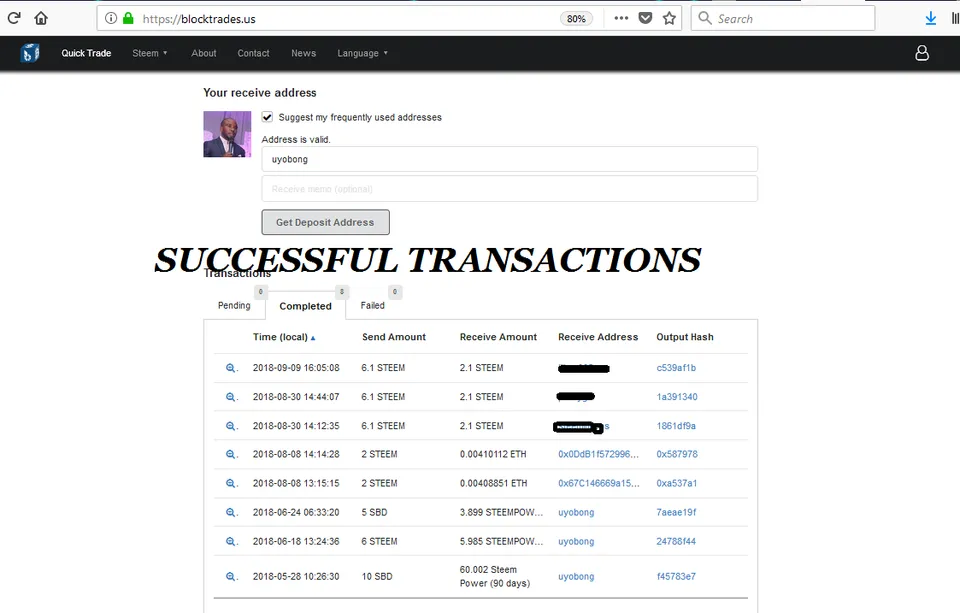Click Get Deposit Address button
Screen dimensions: 960x613
[x=325, y=222]
